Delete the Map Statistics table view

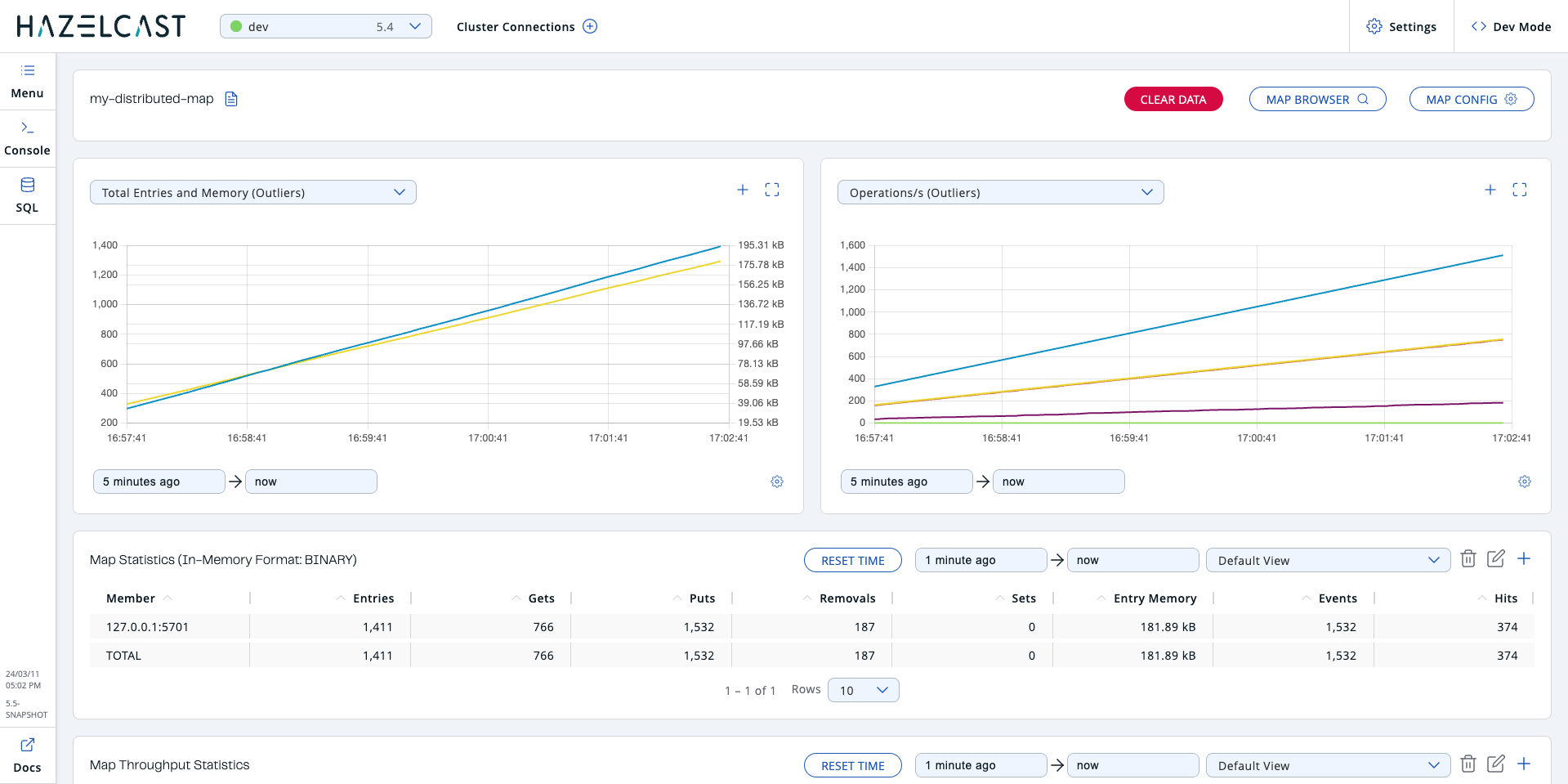coord(1467,559)
